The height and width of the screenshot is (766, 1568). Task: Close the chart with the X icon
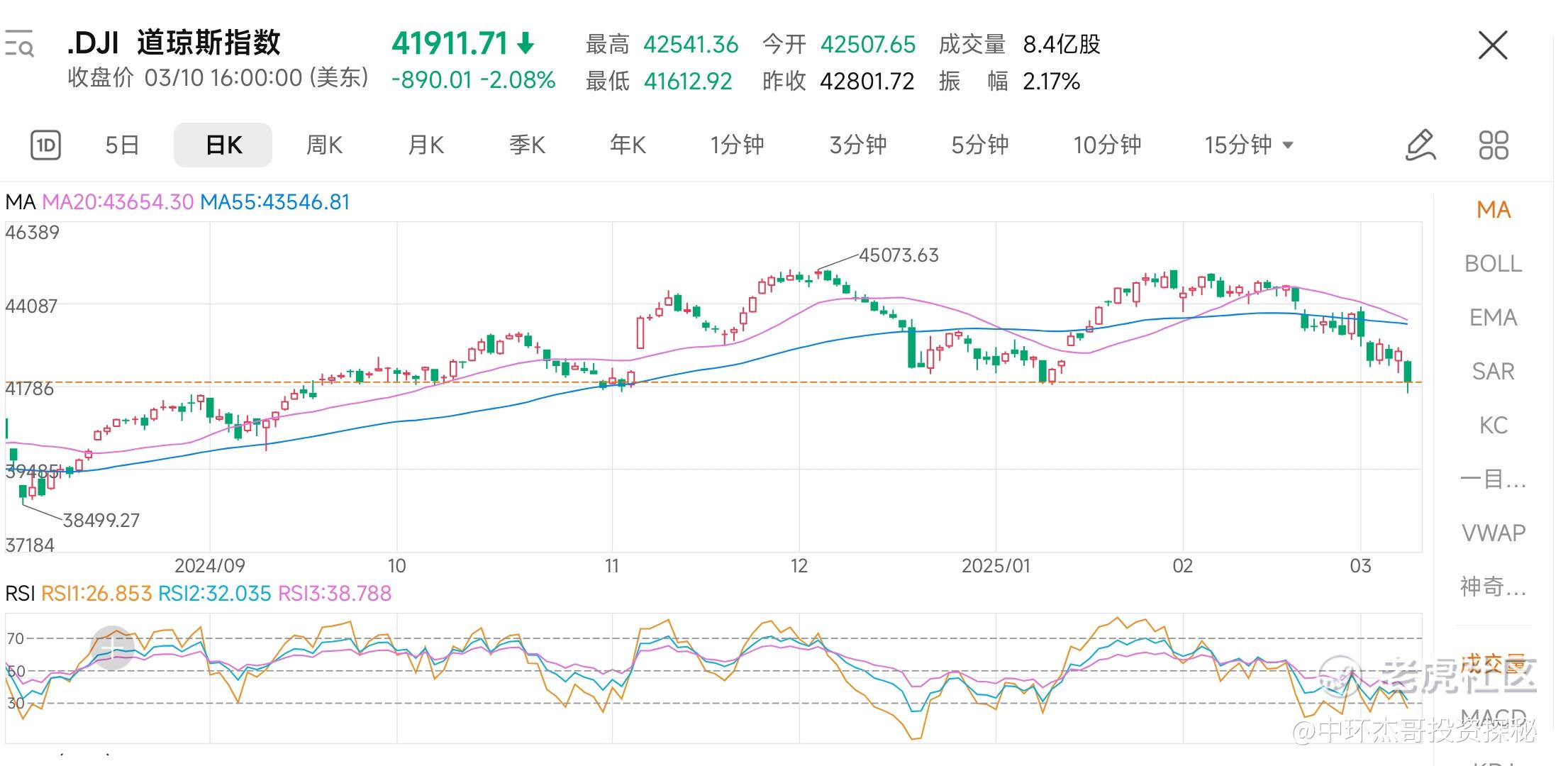pyautogui.click(x=1493, y=46)
